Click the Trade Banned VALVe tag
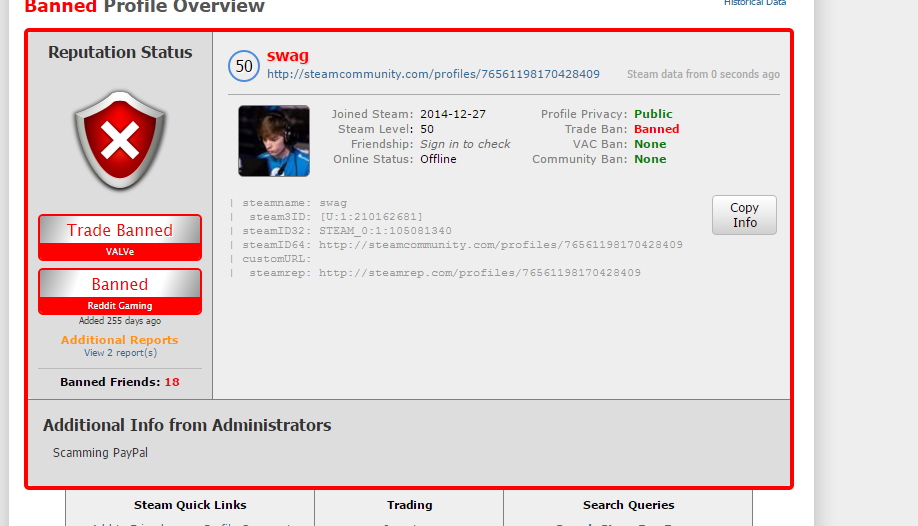This screenshot has width=918, height=526. point(120,237)
